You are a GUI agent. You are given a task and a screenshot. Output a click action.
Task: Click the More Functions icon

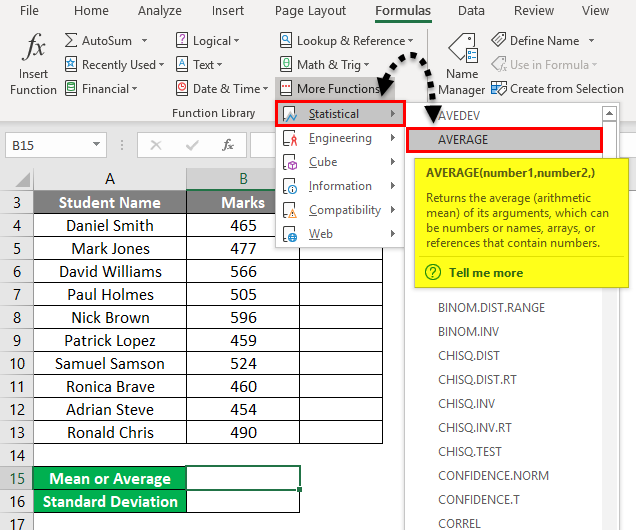point(286,88)
